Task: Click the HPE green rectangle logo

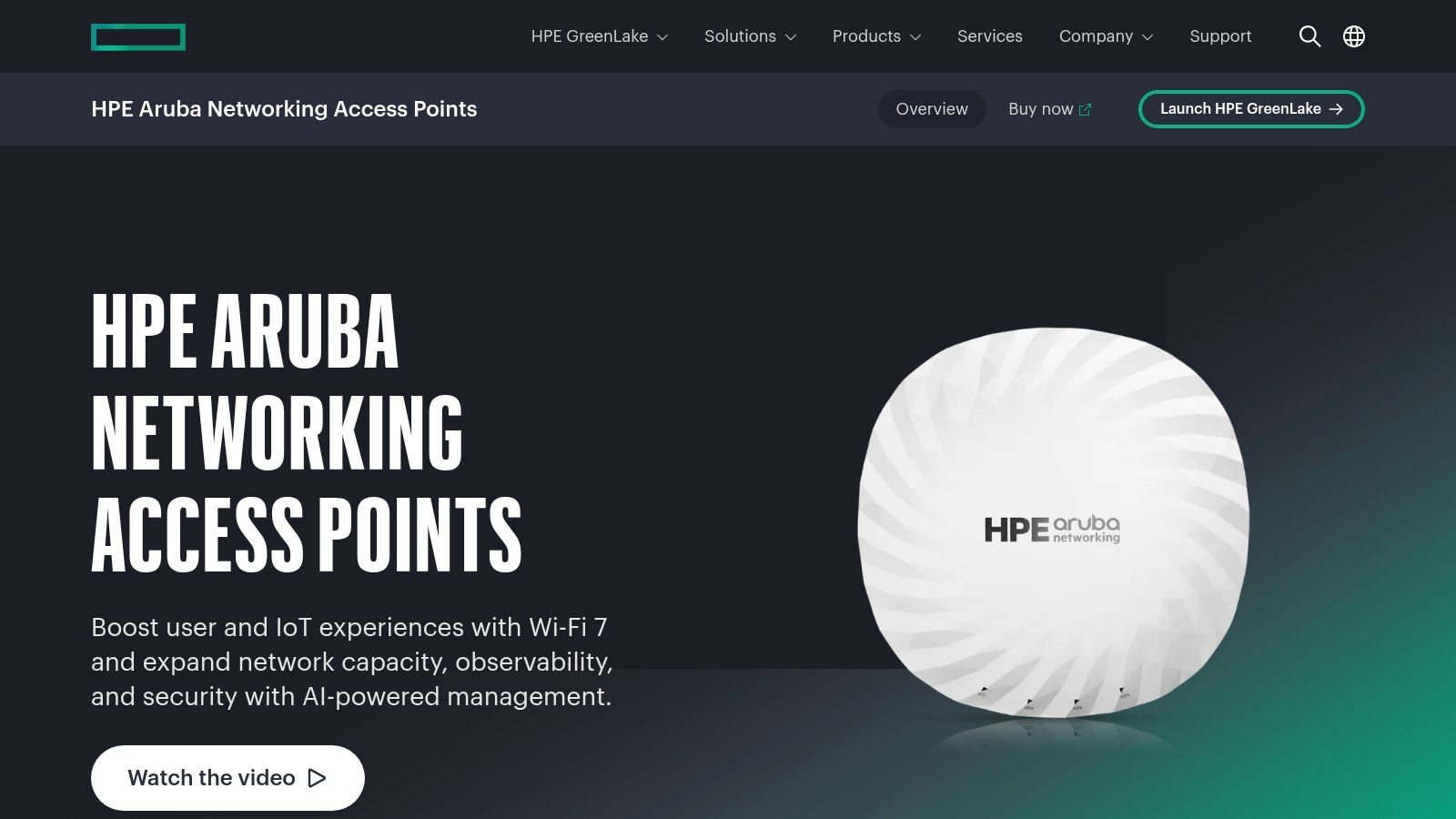Action: point(138,37)
